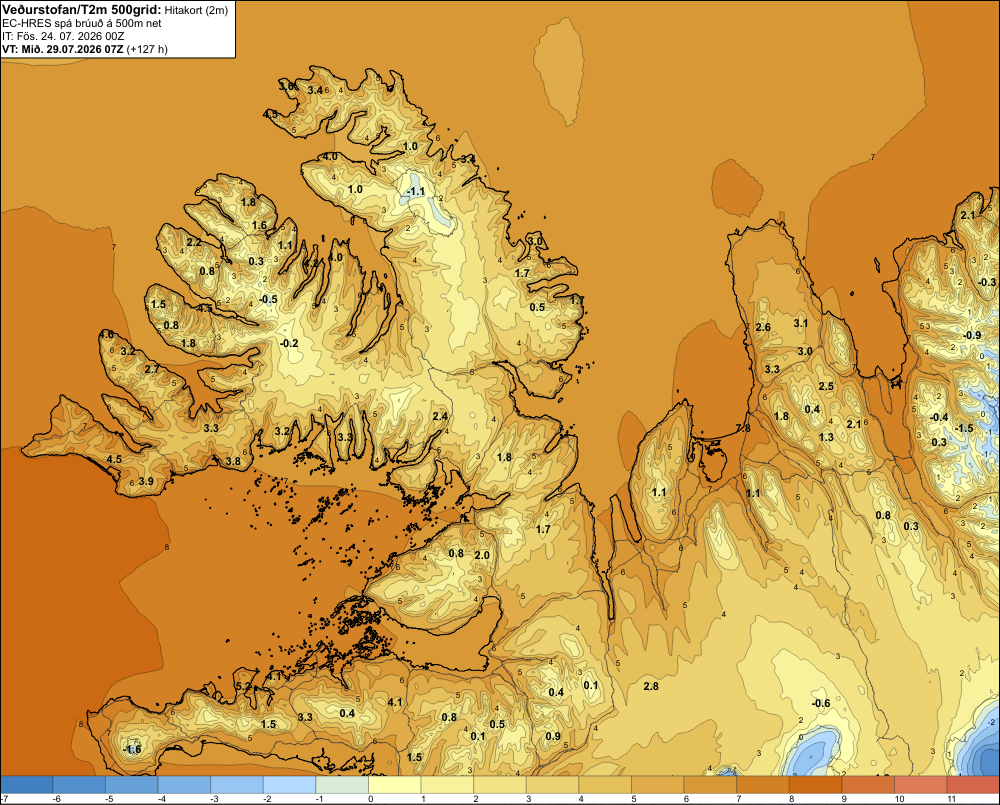The image size is (1000, 805).
Task: Click the red-orange 10 to 11 legend swatch
Action: tap(921, 784)
